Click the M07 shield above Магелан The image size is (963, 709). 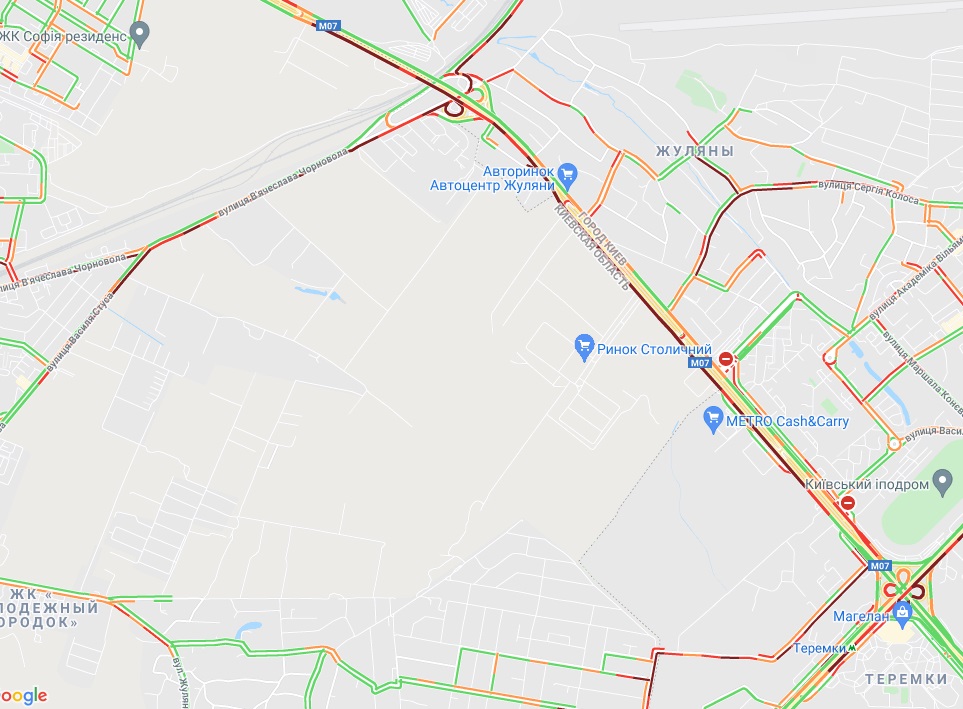coord(879,566)
